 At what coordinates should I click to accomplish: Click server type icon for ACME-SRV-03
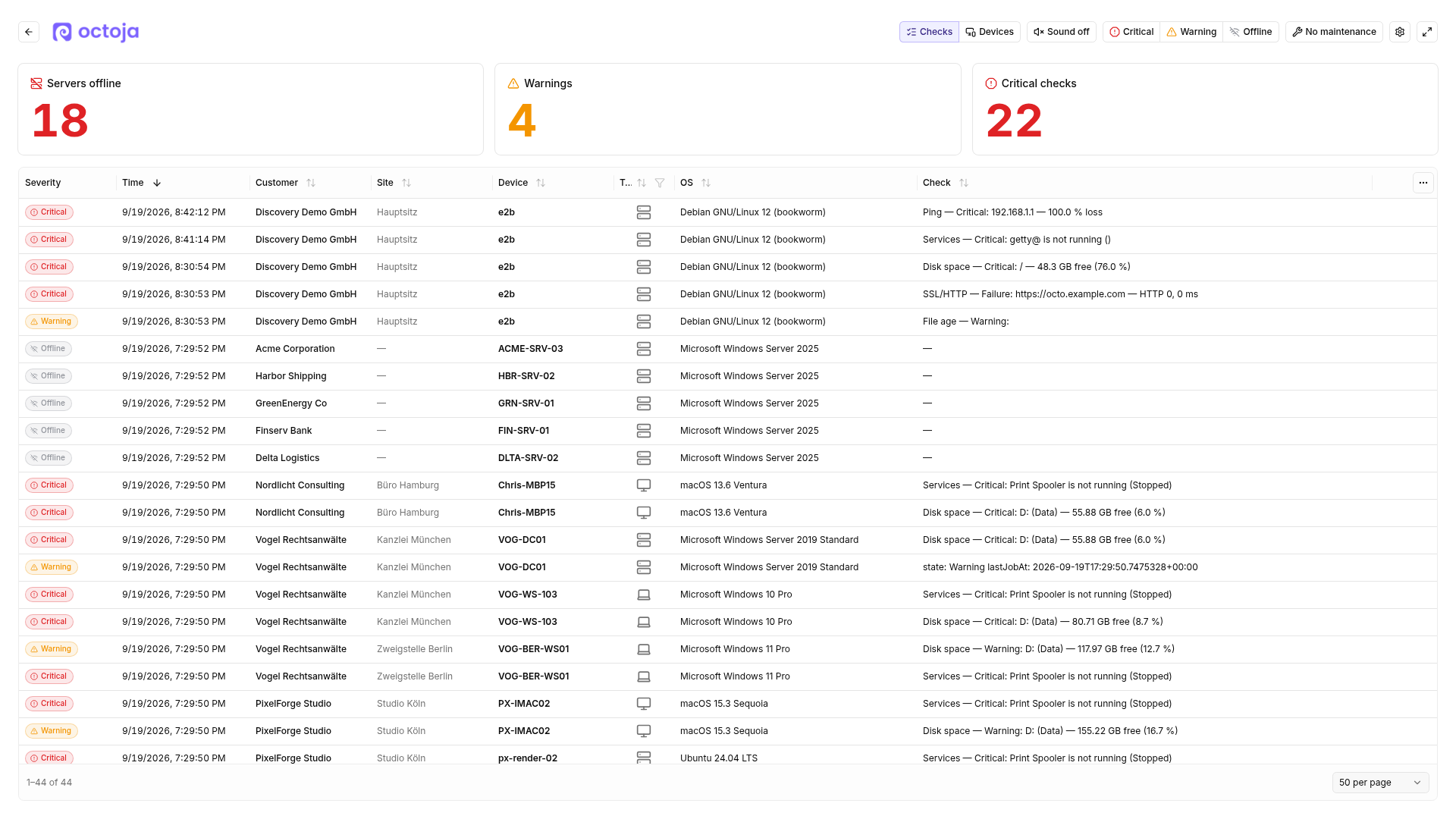644,349
